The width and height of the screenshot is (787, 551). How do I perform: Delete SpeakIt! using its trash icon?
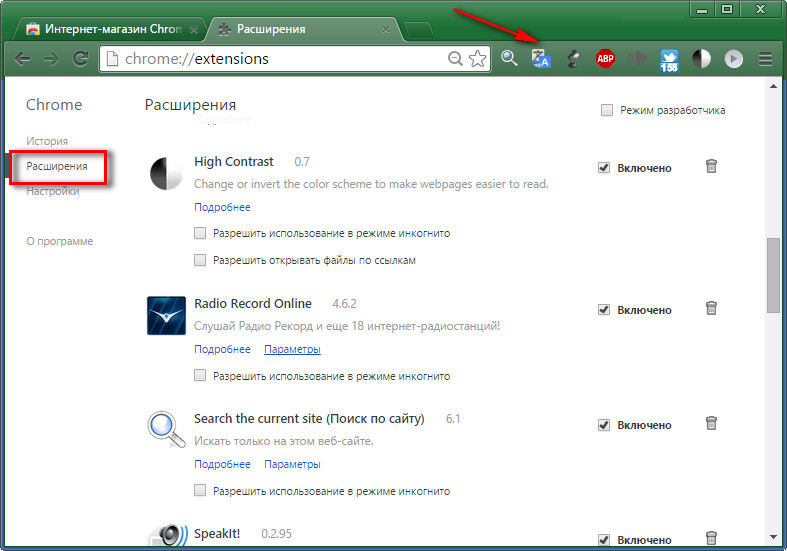[711, 538]
